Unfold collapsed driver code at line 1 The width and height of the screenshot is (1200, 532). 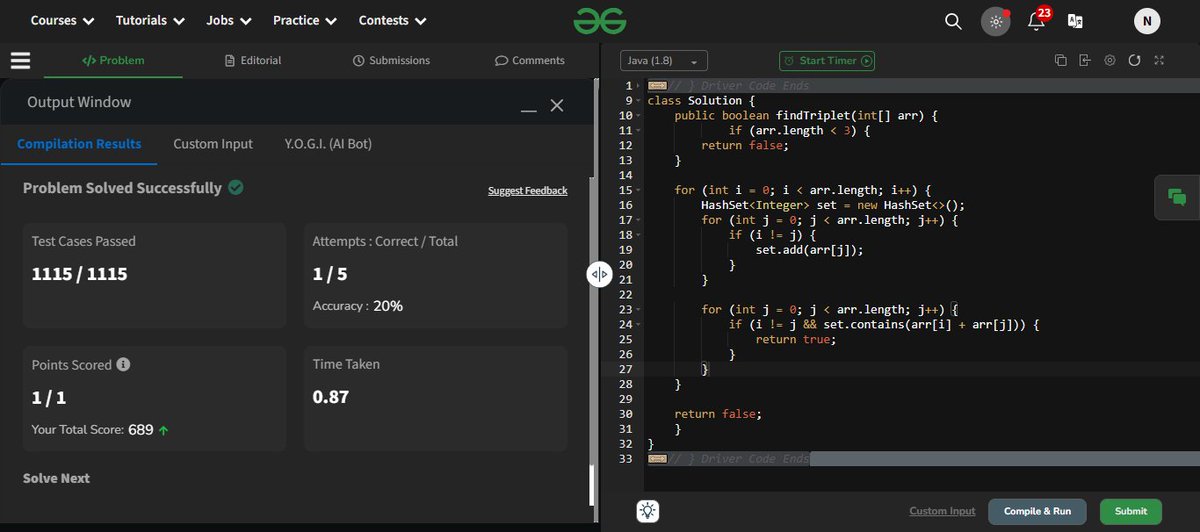638,86
